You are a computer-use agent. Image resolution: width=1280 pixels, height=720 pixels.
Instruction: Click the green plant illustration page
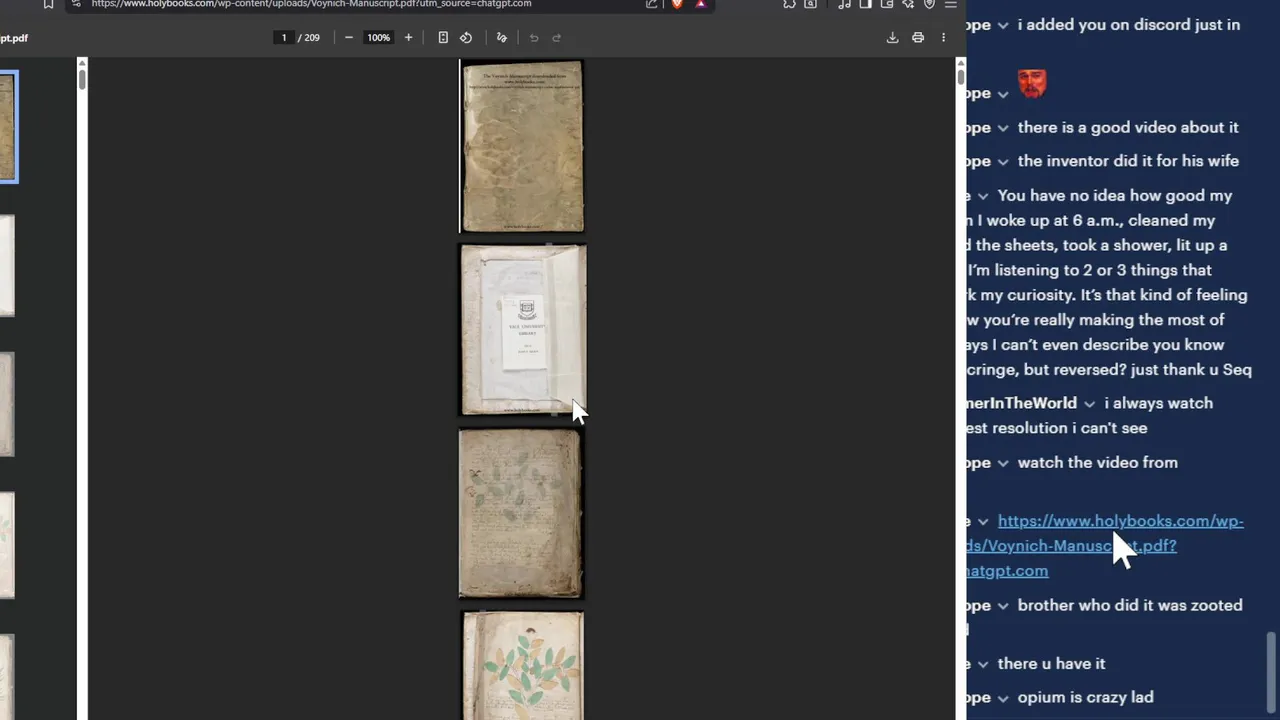pos(523,666)
